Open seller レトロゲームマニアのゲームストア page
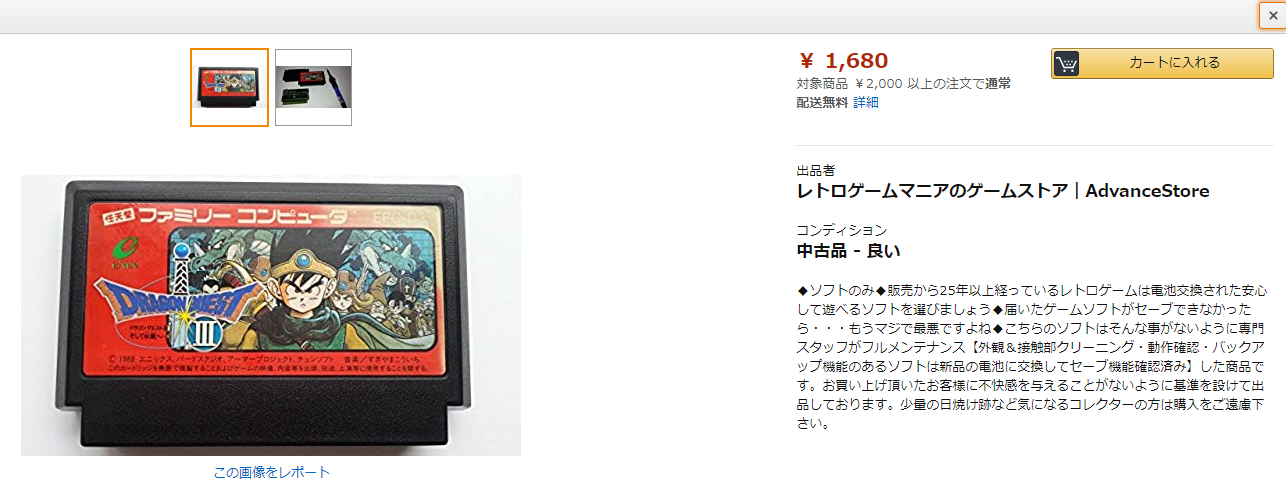Viewport: 1286px width, 485px height. pyautogui.click(x=932, y=191)
